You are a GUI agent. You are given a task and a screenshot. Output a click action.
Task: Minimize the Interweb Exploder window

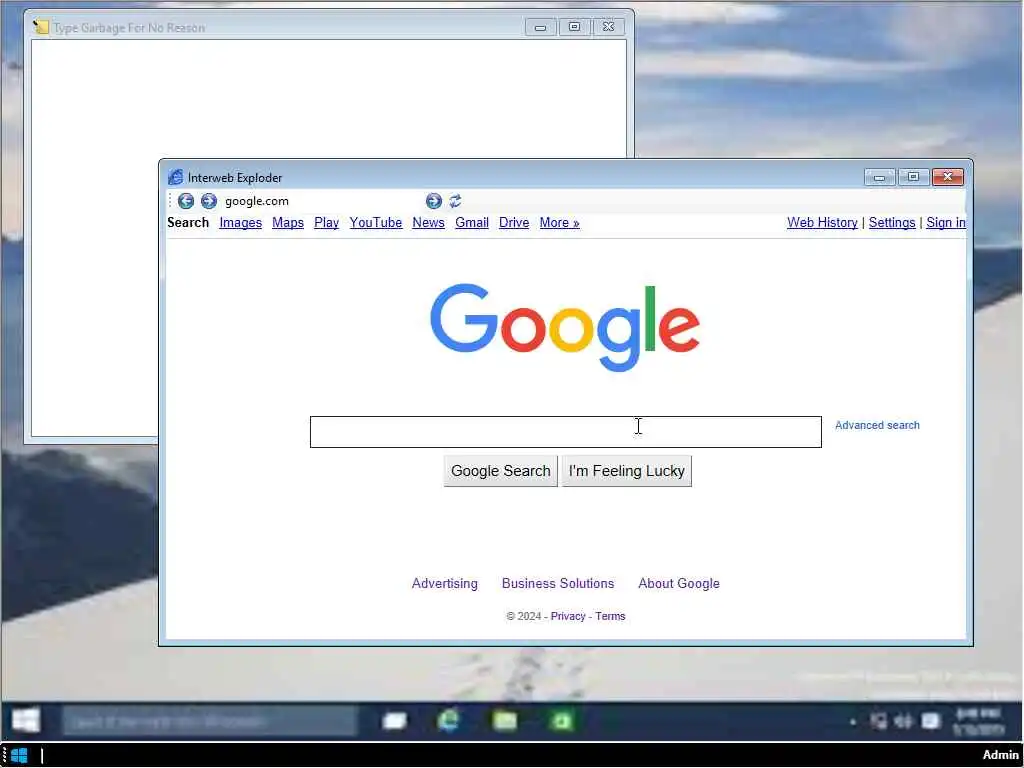coord(879,177)
